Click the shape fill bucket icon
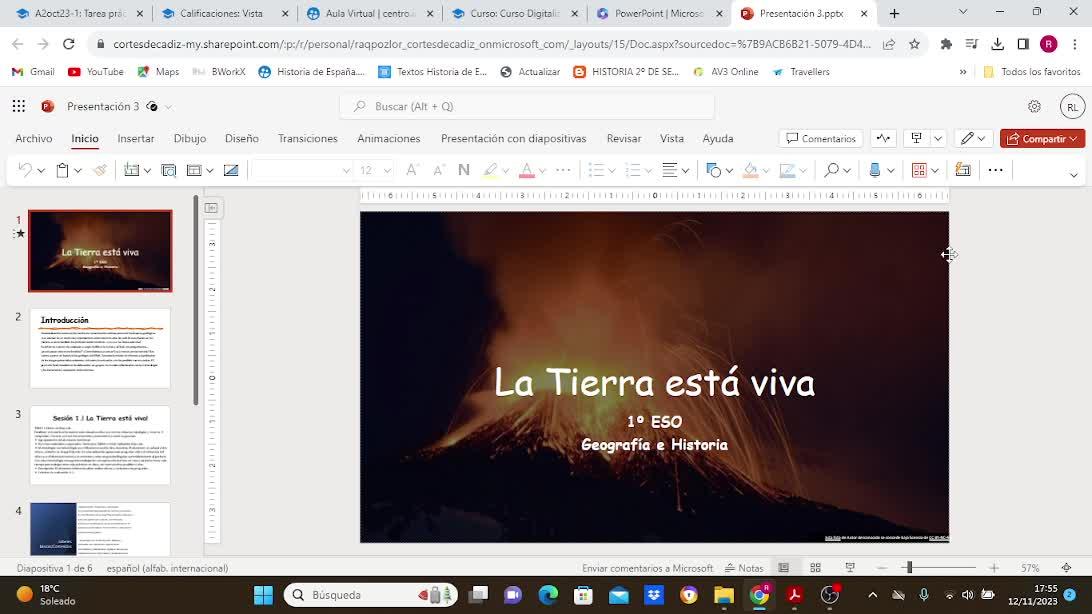The height and width of the screenshot is (614, 1092). pyautogui.click(x=750, y=170)
